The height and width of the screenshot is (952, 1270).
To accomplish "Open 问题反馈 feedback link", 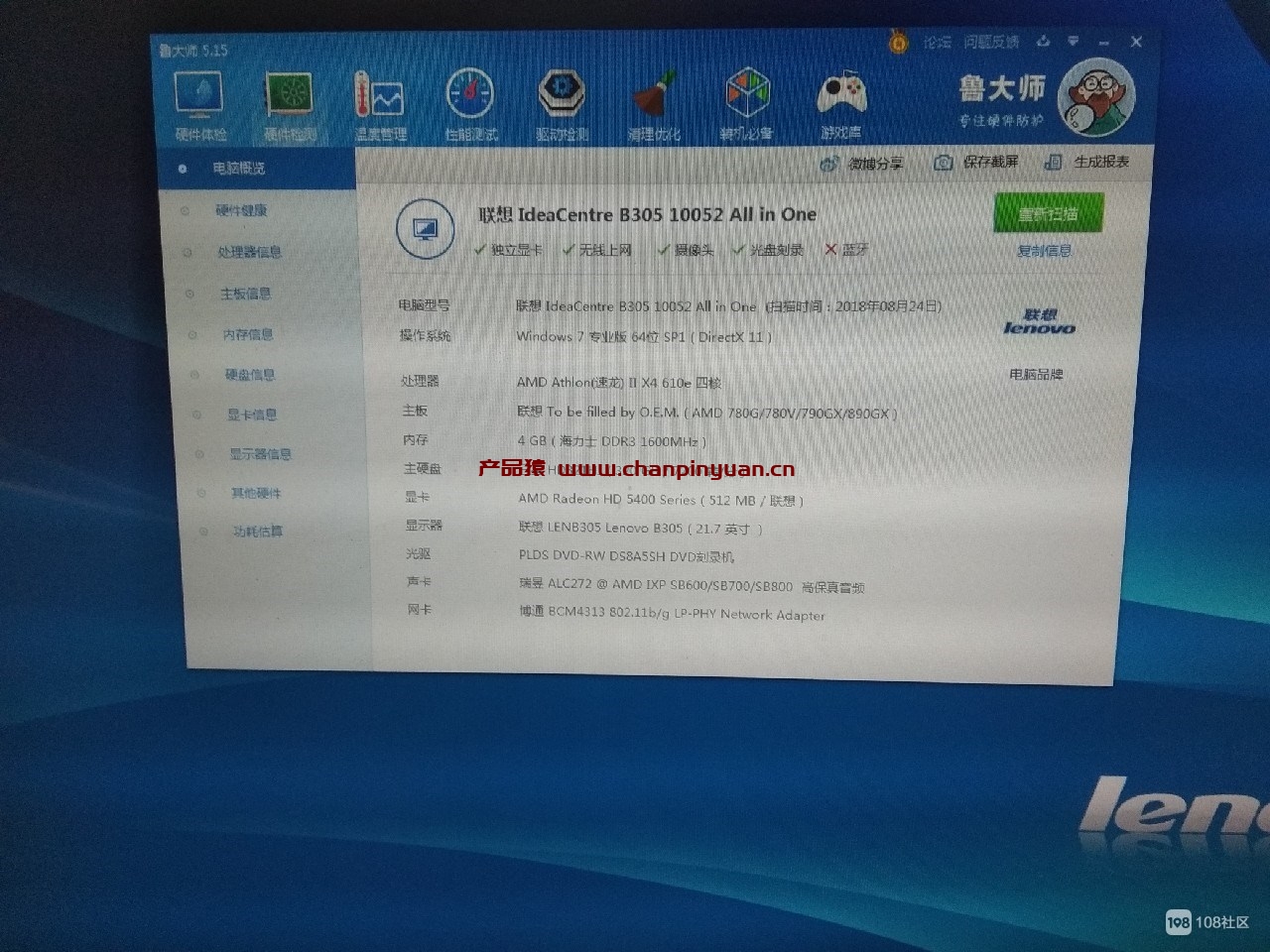I will pyautogui.click(x=991, y=42).
